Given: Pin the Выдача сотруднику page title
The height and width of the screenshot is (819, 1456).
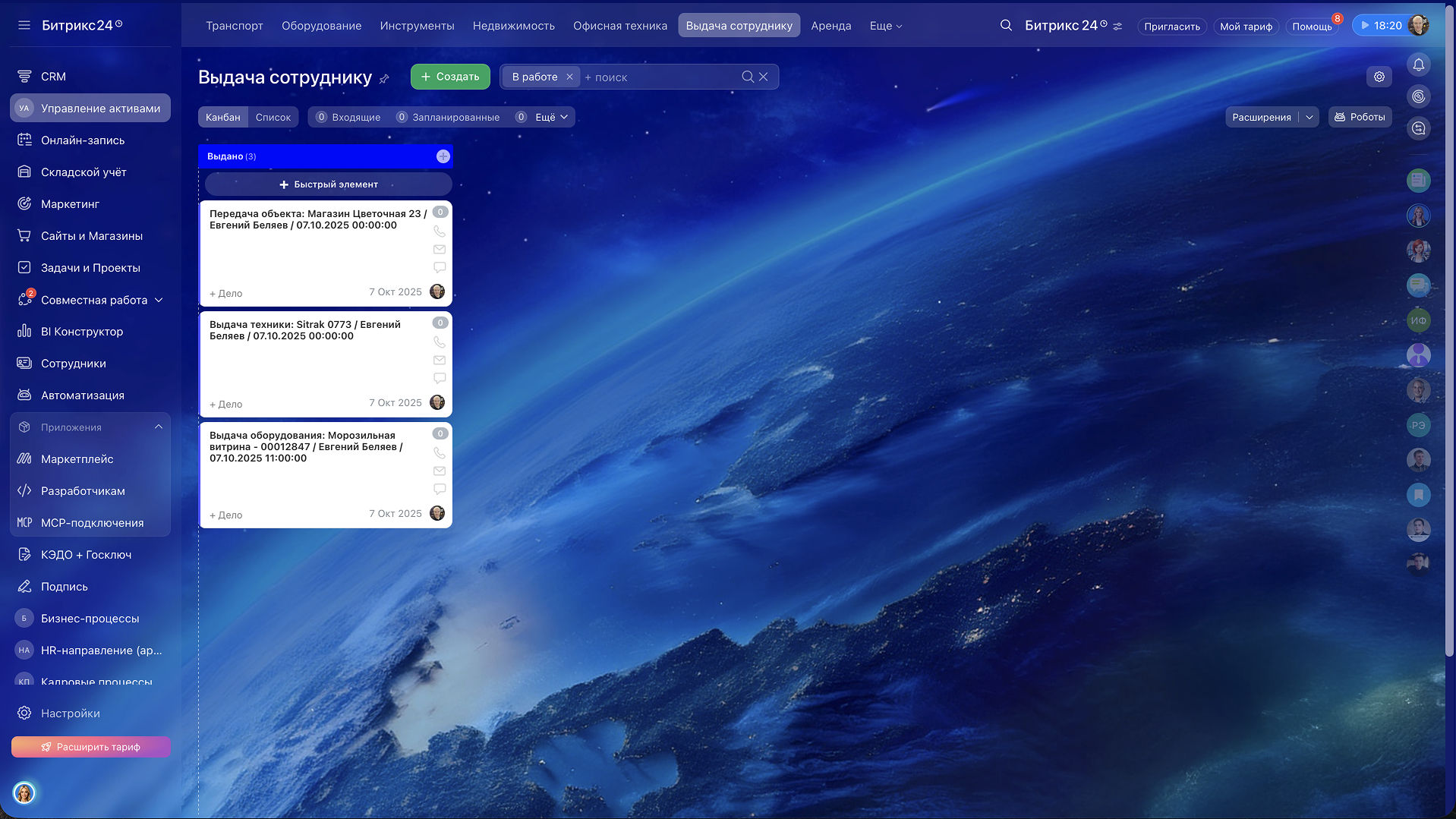Looking at the screenshot, I should (x=384, y=78).
